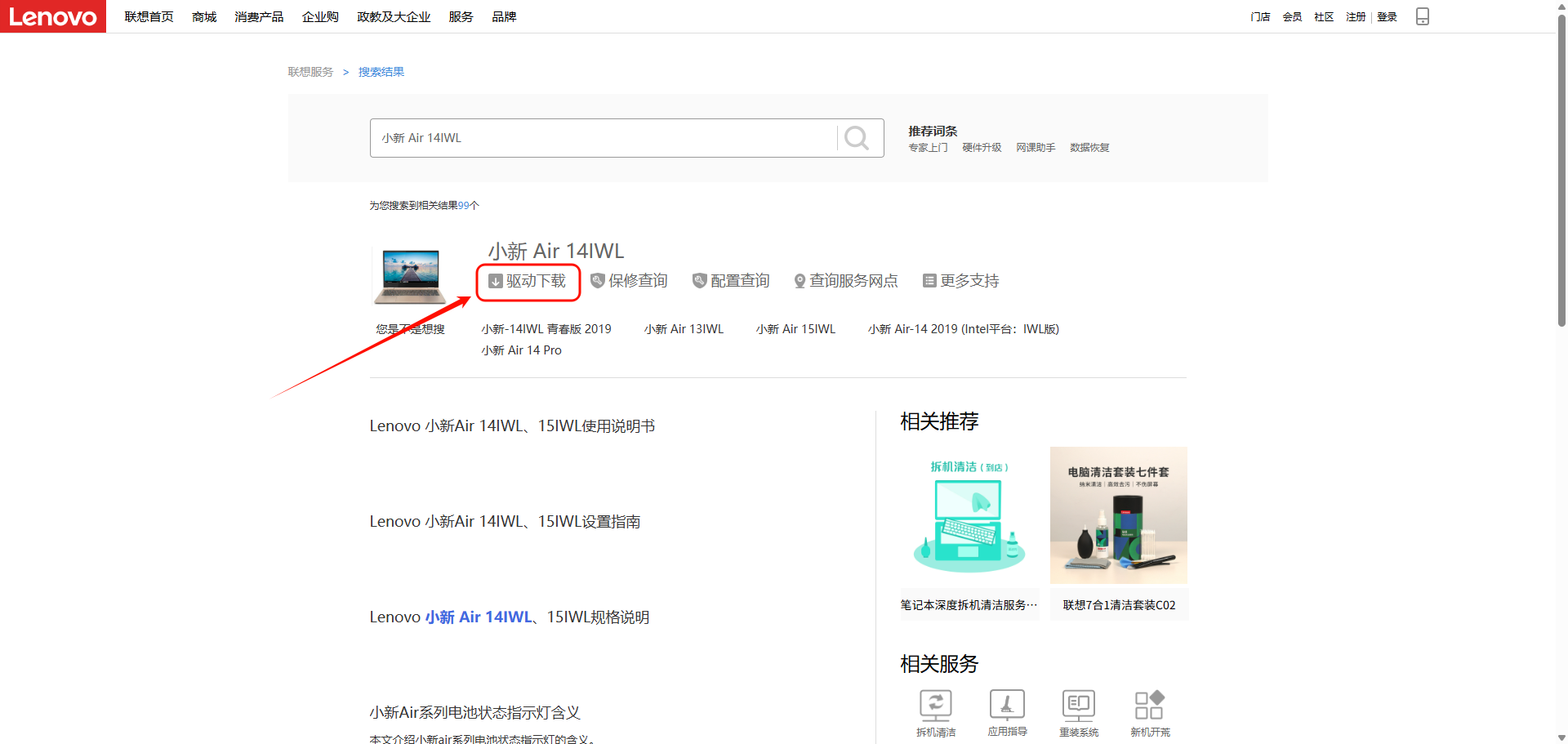
Task: Click the 注册 link
Action: point(1356,17)
